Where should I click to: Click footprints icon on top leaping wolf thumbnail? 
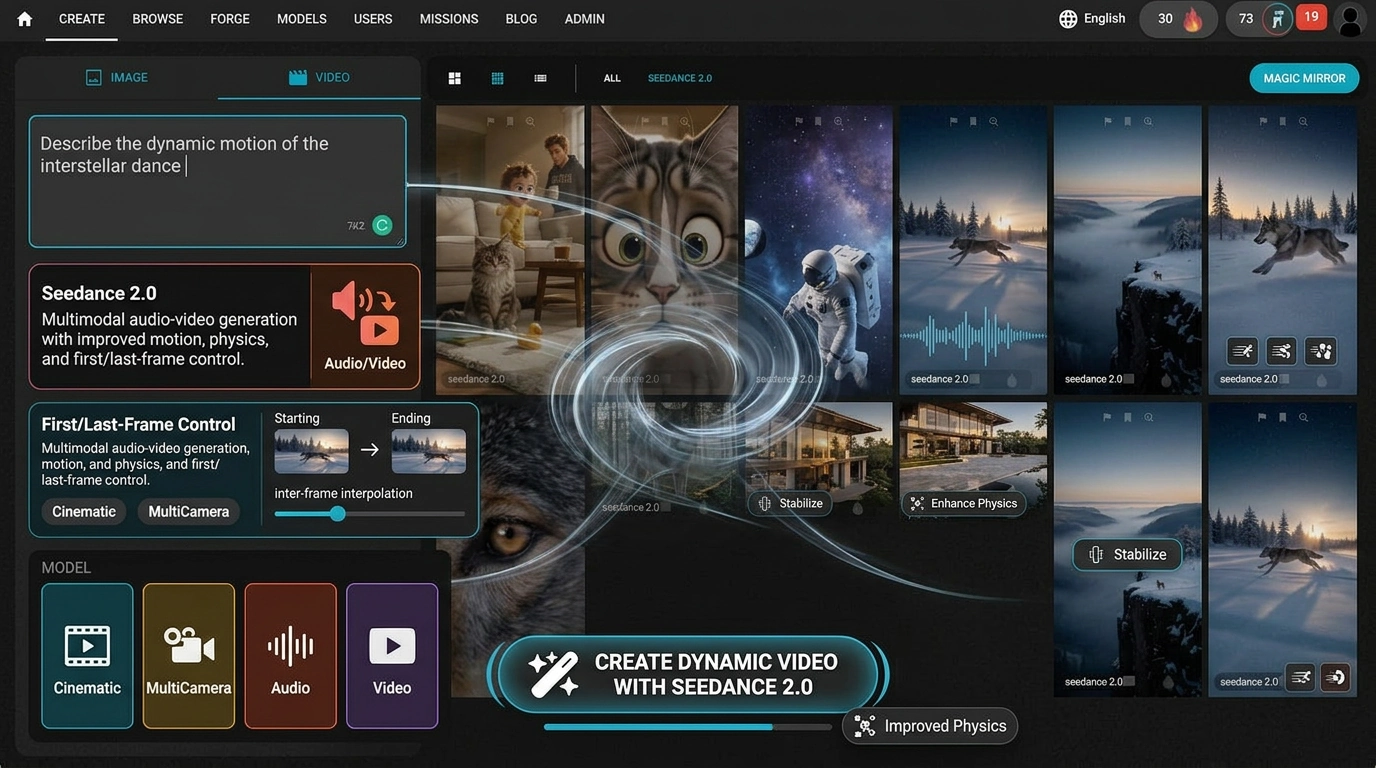(x=1321, y=351)
